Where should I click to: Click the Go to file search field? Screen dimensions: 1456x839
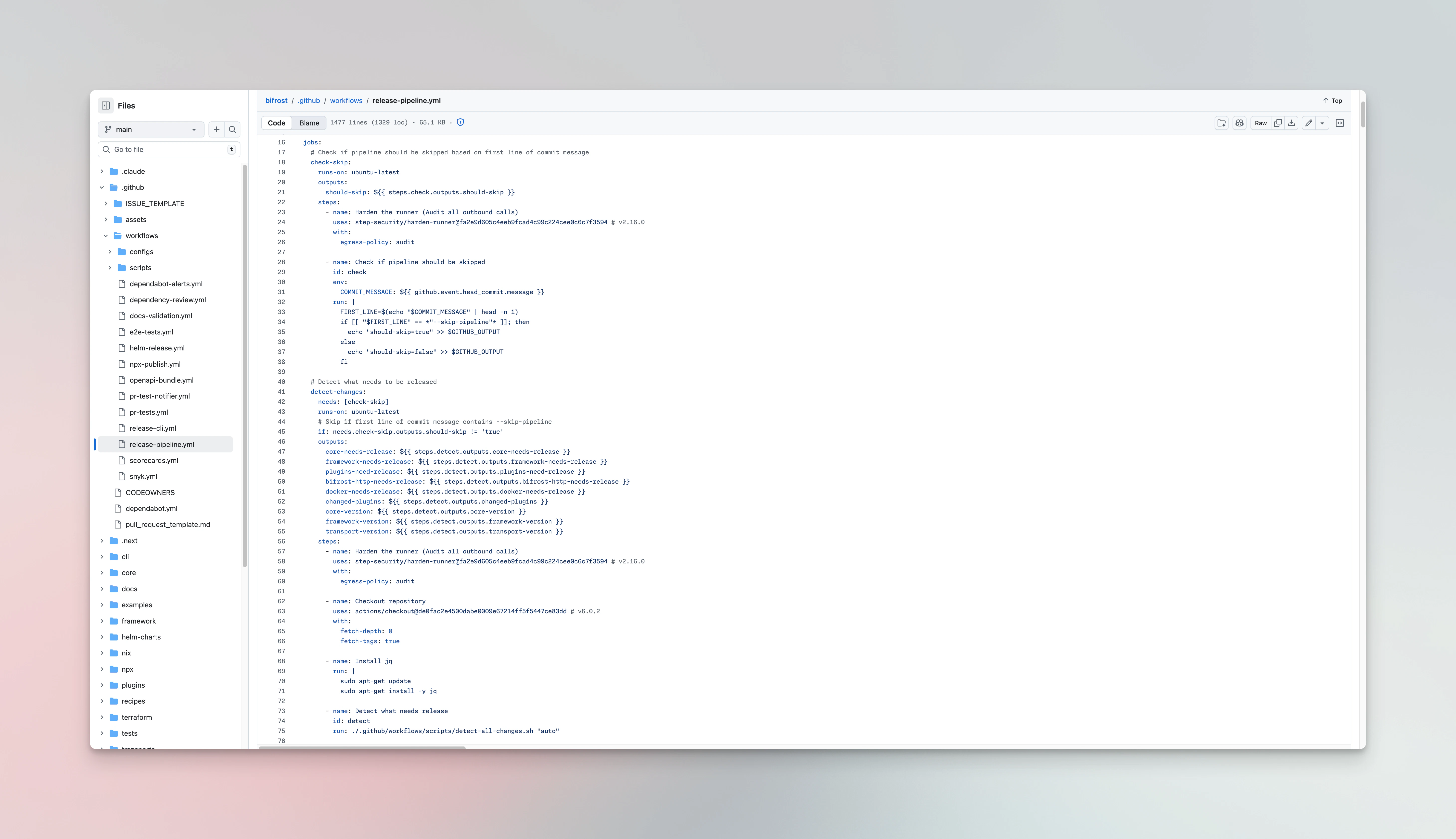point(168,149)
